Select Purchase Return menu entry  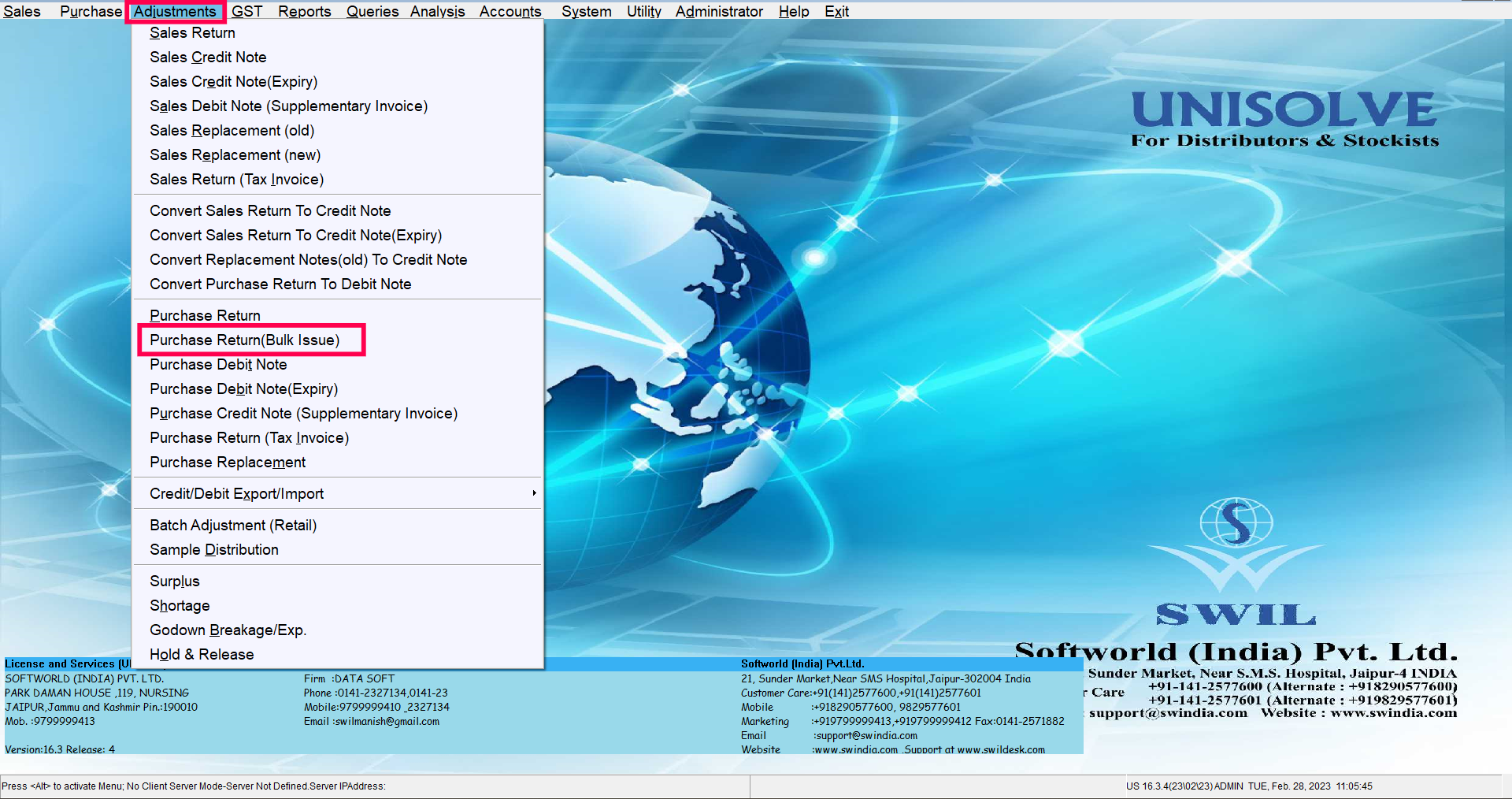pos(338,316)
